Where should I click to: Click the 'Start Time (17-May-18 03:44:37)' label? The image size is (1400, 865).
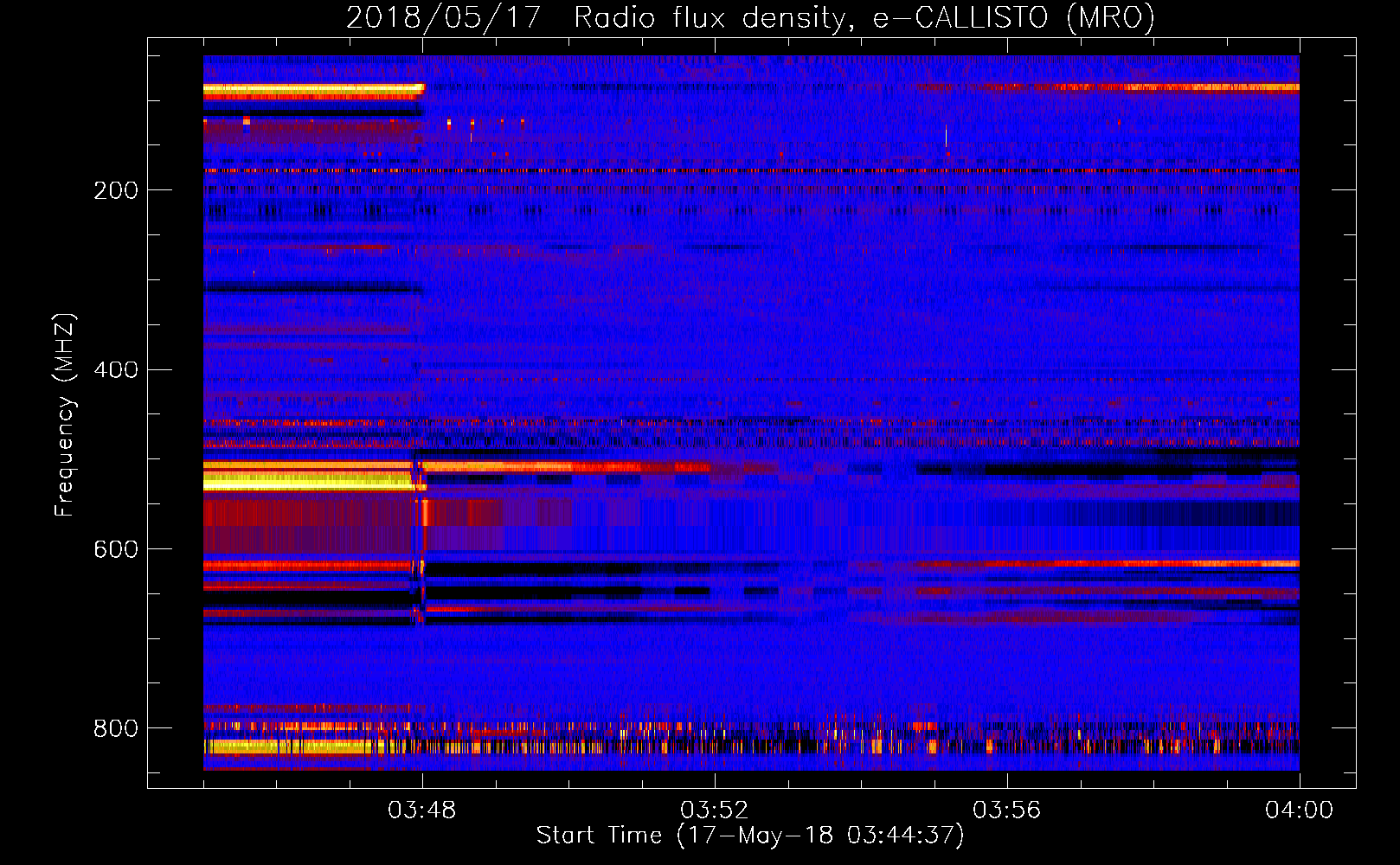pyautogui.click(x=750, y=836)
